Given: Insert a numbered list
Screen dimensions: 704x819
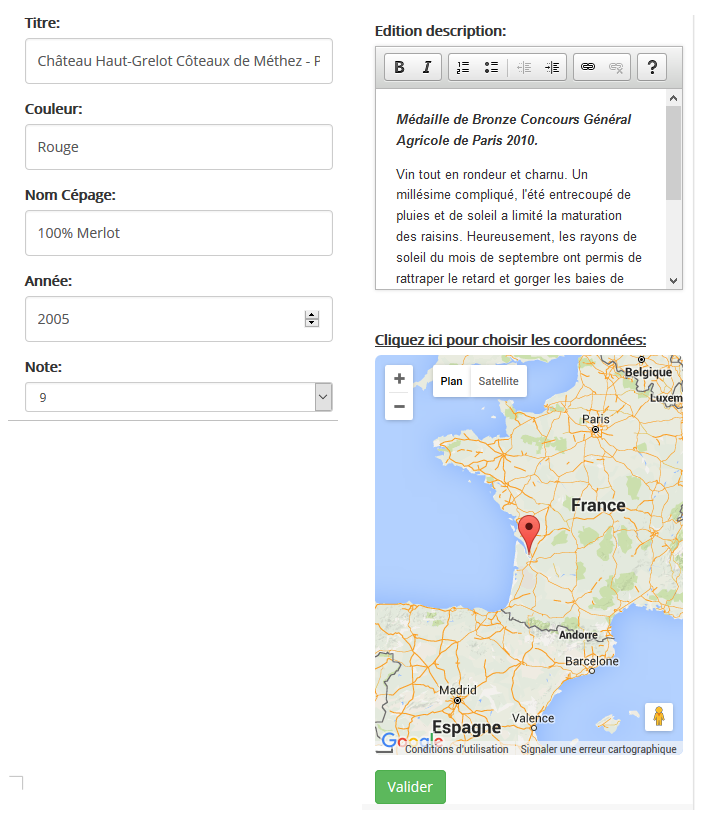Looking at the screenshot, I should coord(463,67).
